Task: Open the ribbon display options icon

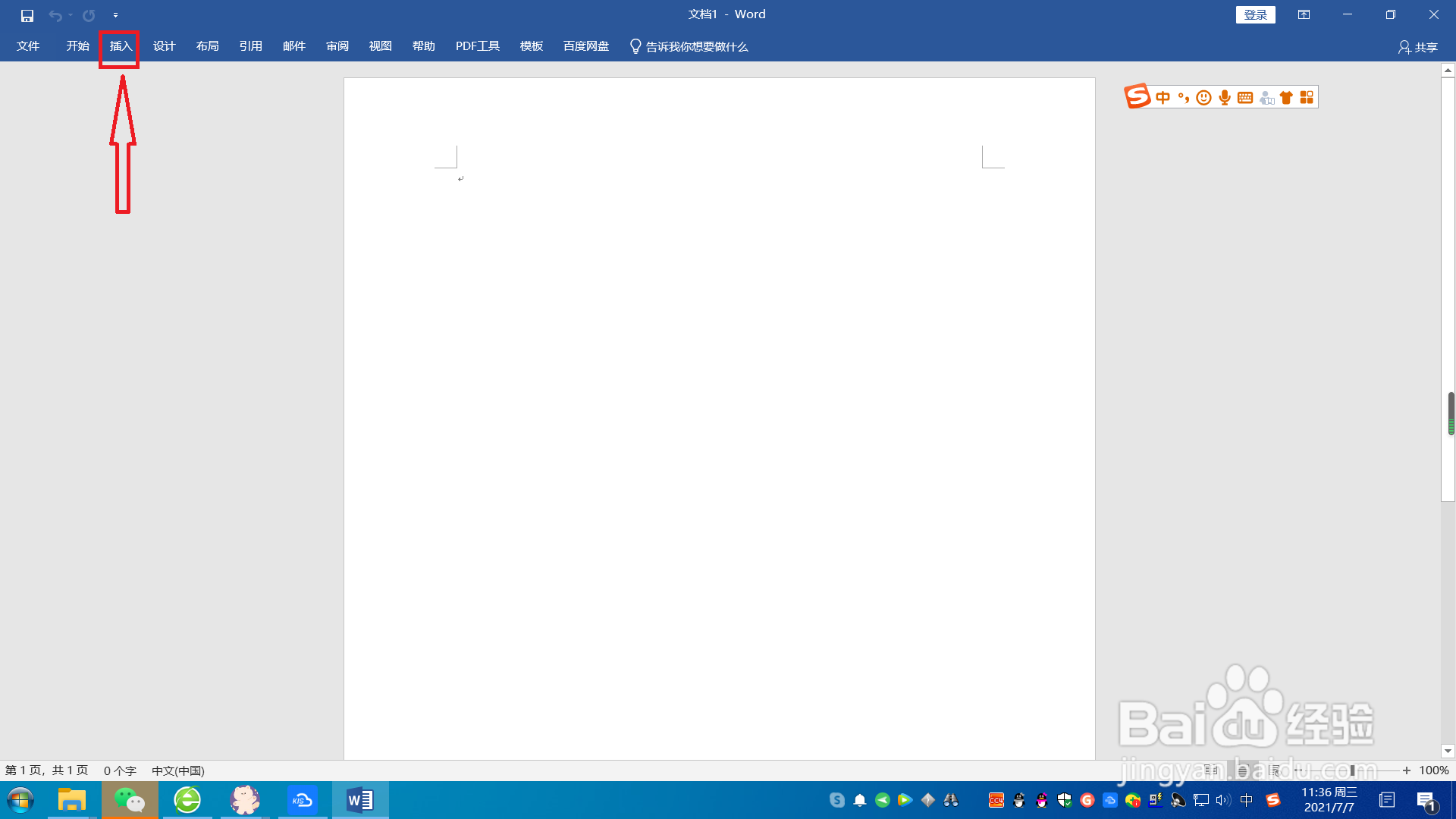Action: click(x=1304, y=14)
